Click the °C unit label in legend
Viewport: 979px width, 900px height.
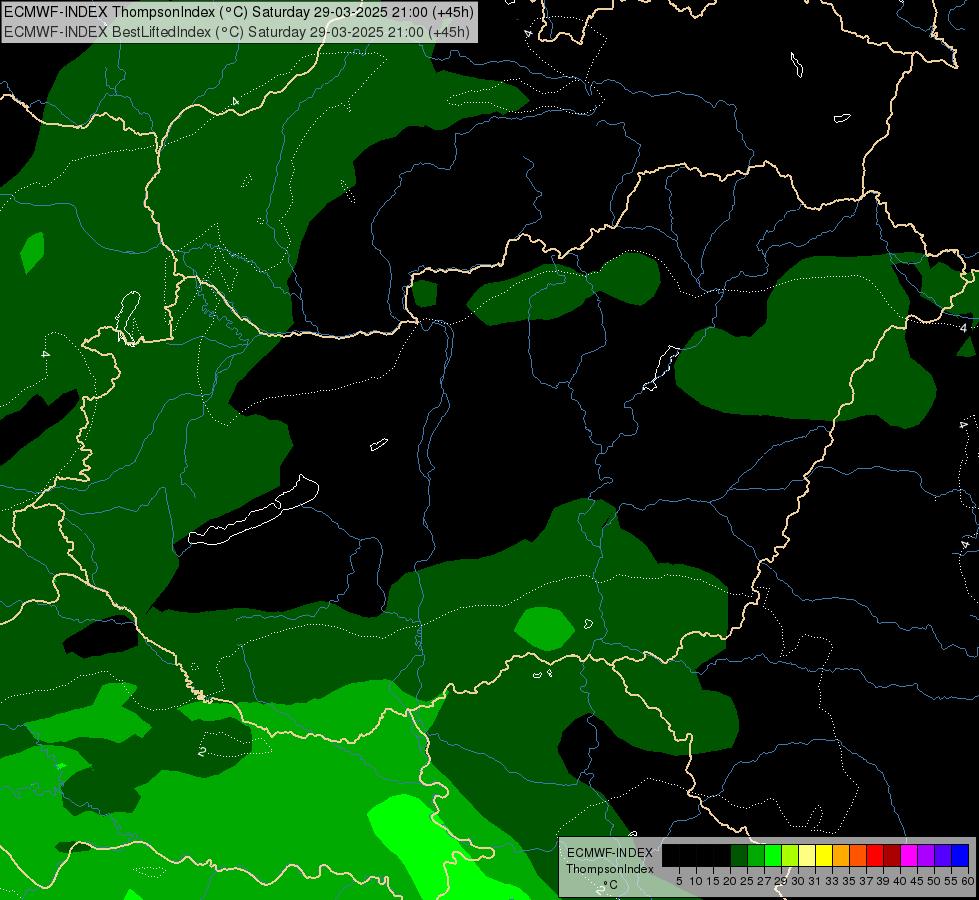tap(611, 884)
